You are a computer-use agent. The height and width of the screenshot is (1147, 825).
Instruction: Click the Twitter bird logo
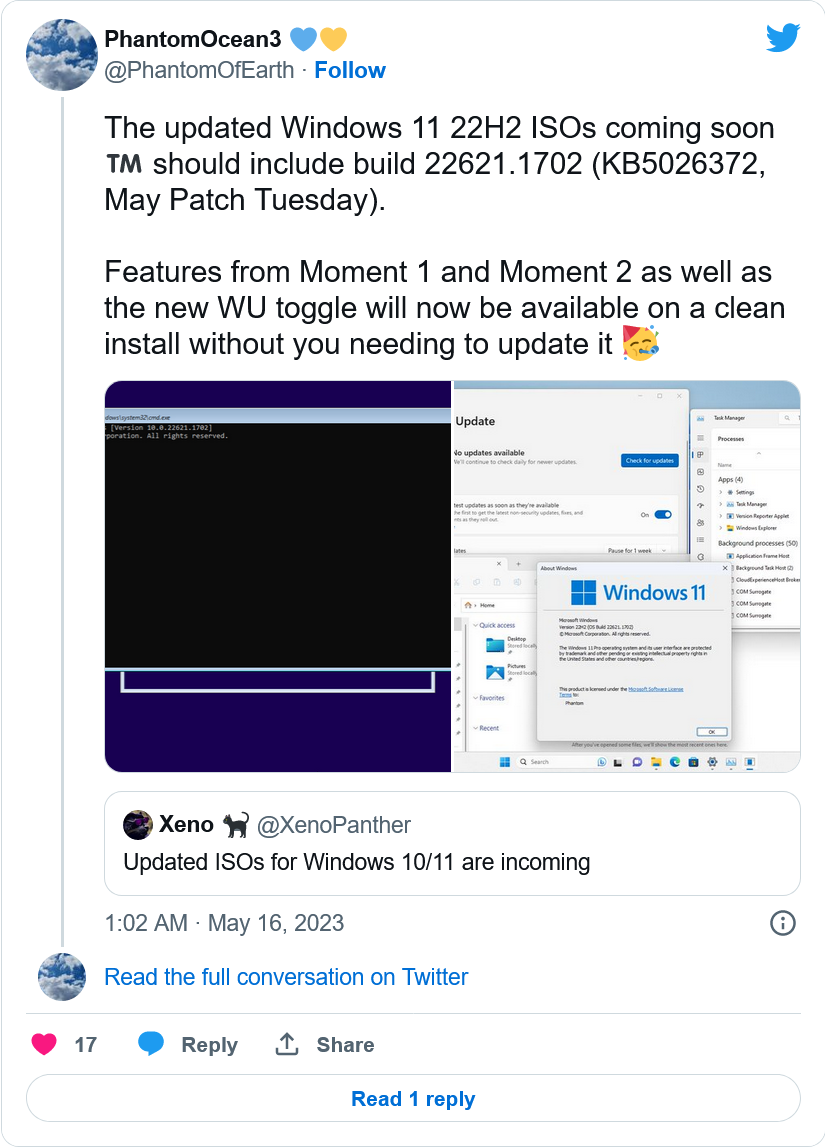pyautogui.click(x=783, y=38)
